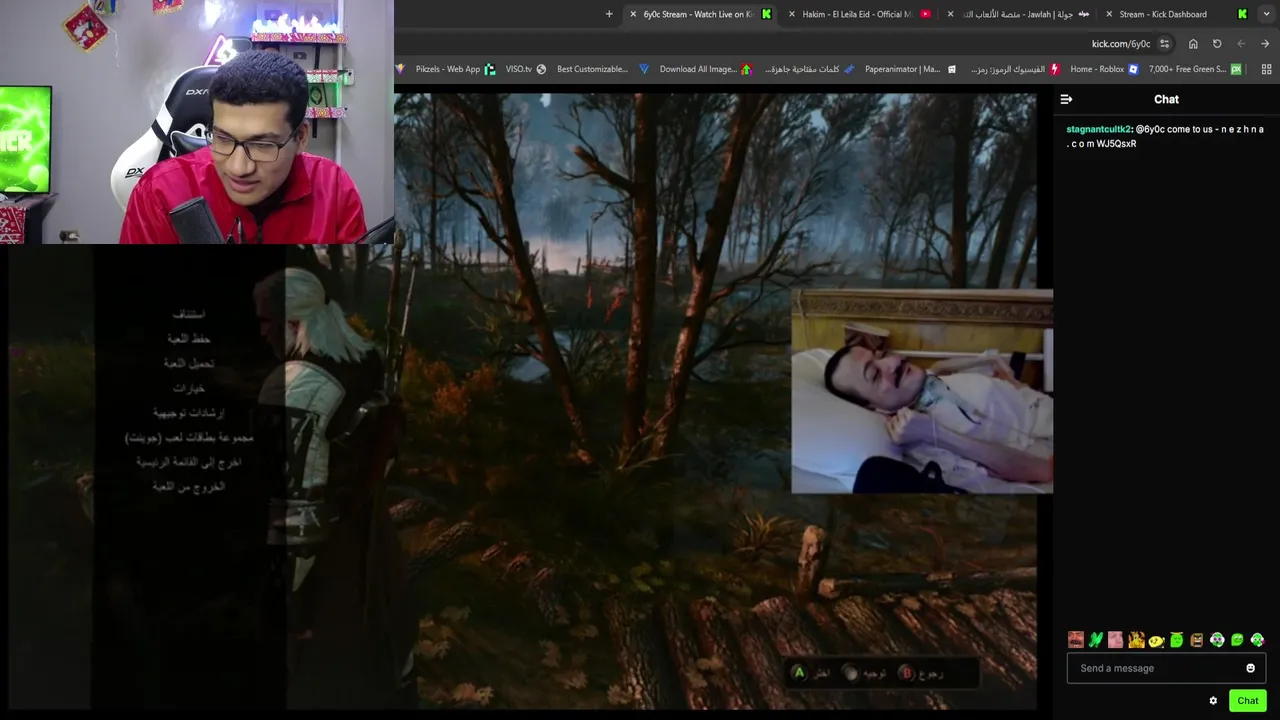Insert the yellow lemon blob emote

[x=1156, y=640]
